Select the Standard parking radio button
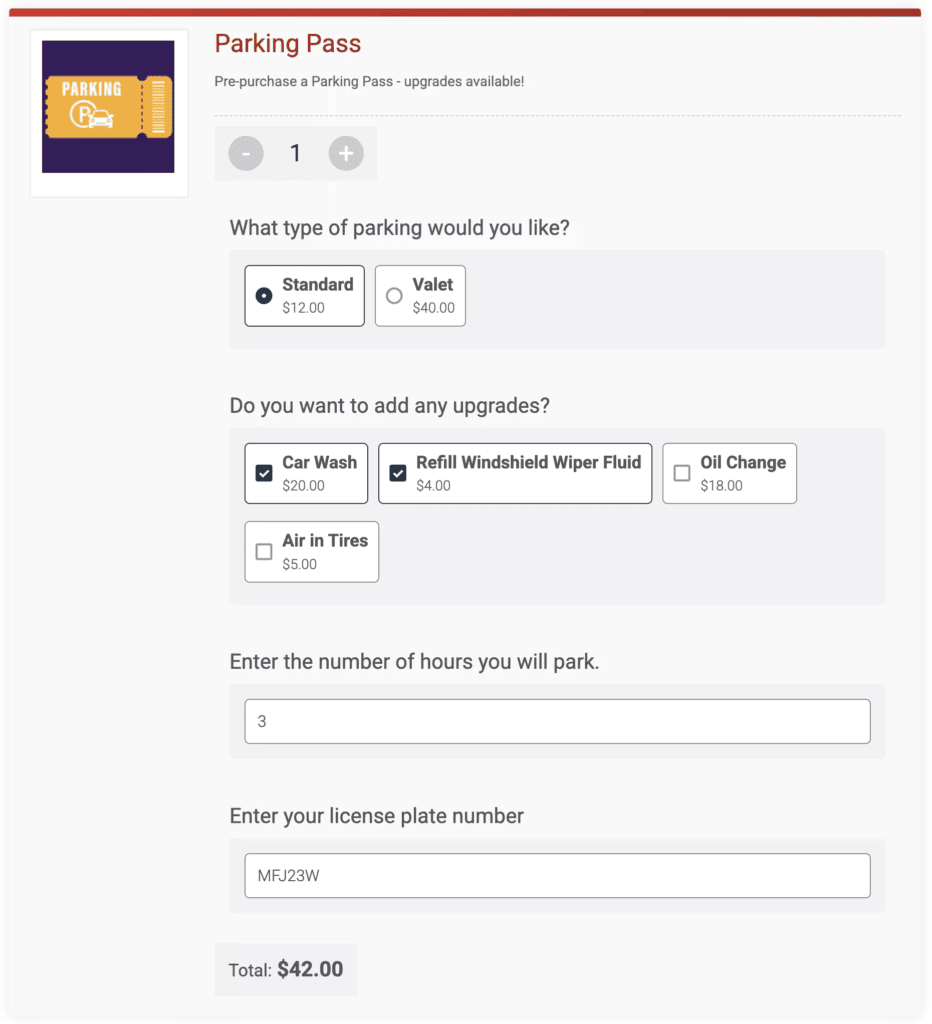Image resolution: width=932 pixels, height=1024 pixels. 264,296
